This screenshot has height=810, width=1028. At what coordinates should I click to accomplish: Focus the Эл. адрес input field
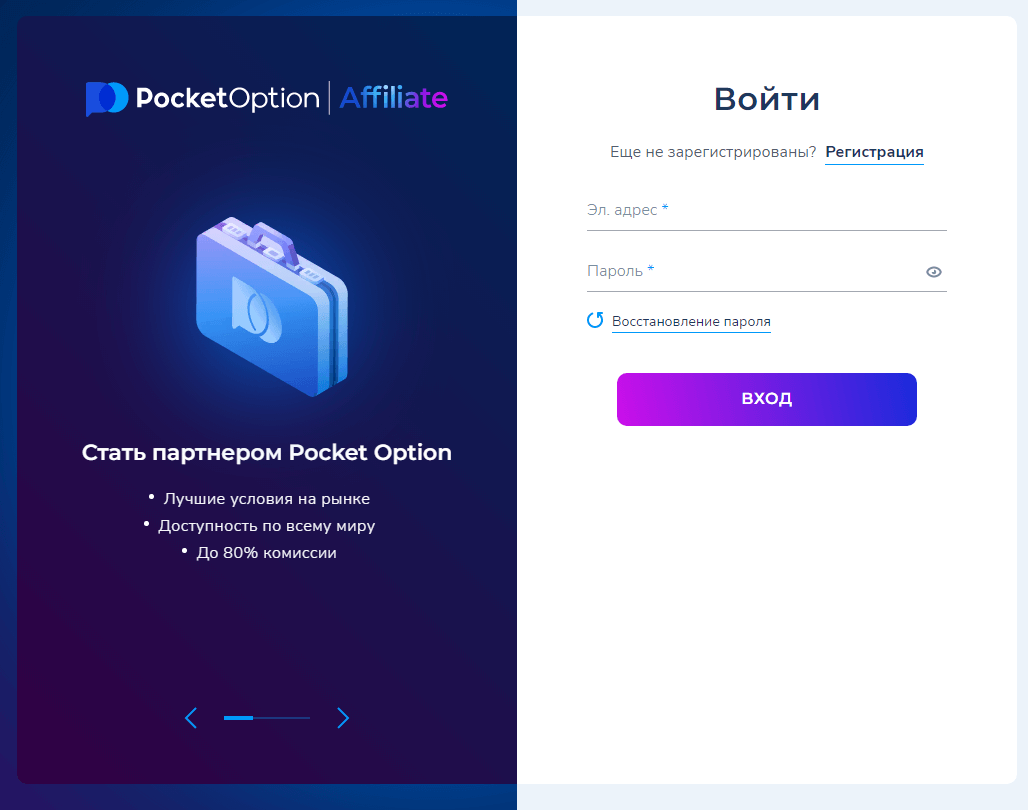[x=766, y=211]
